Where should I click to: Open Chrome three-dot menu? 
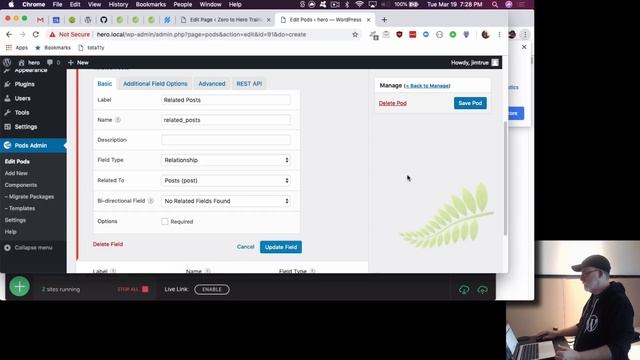[x=499, y=35]
